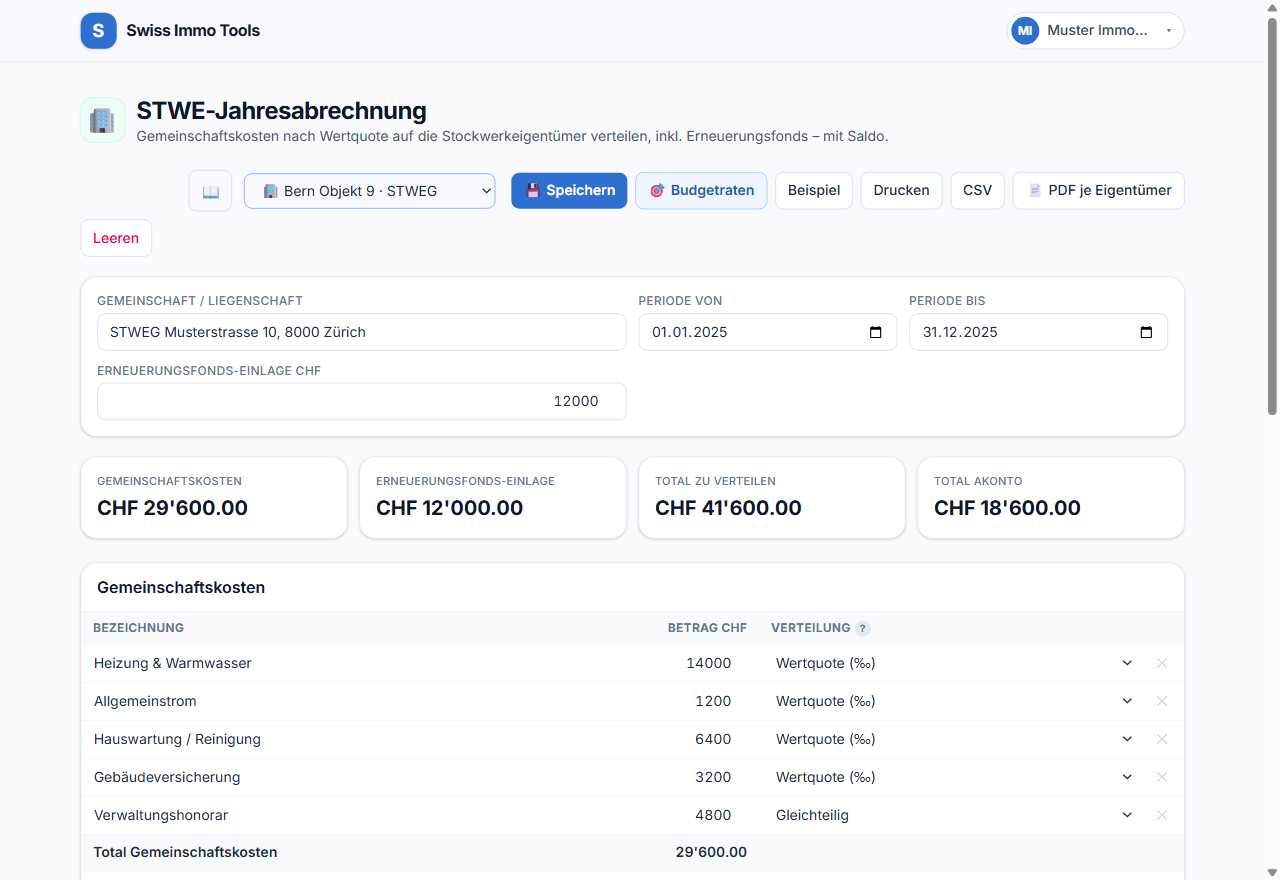The width and height of the screenshot is (1280, 880).
Task: Open Periode von calendar picker icon
Action: [x=876, y=332]
